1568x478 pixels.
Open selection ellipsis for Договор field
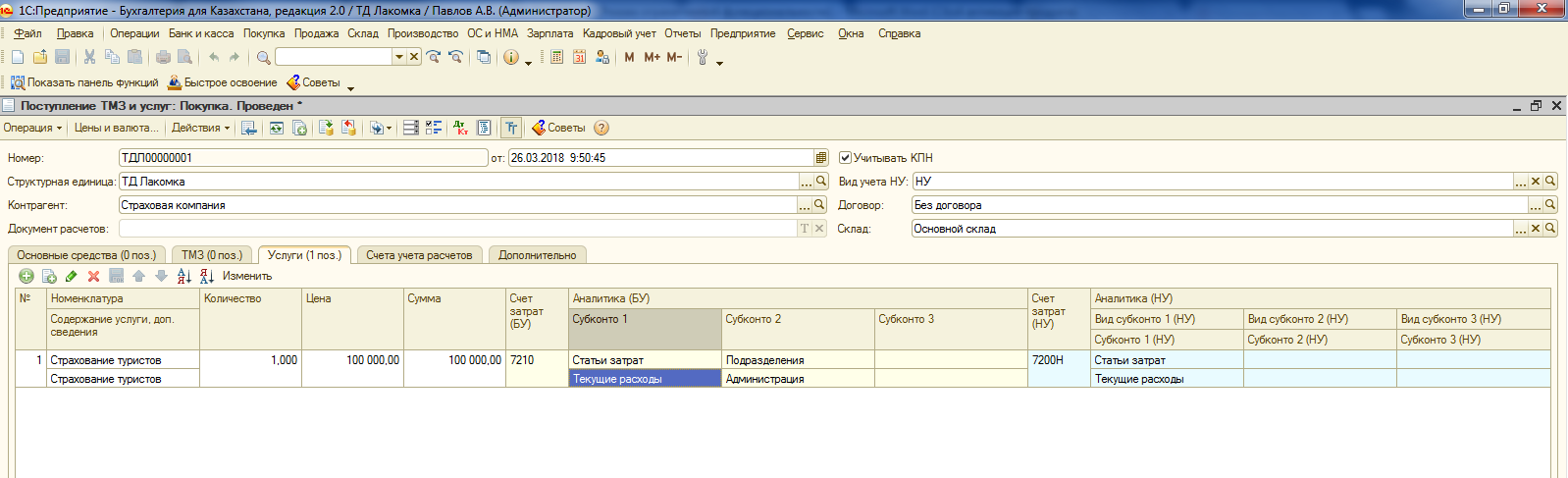coord(1536,205)
